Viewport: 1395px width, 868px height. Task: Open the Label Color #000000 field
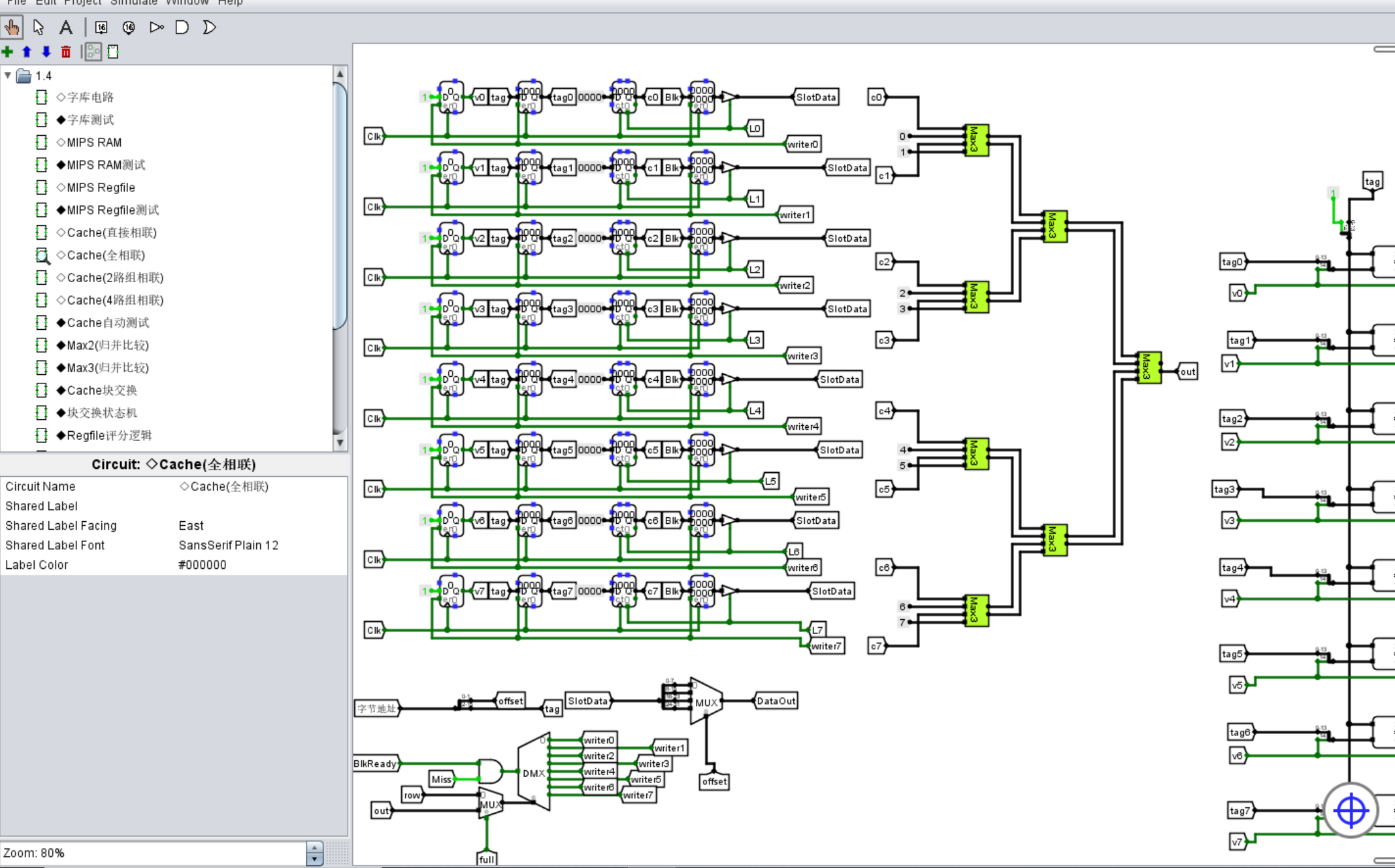[x=203, y=565]
